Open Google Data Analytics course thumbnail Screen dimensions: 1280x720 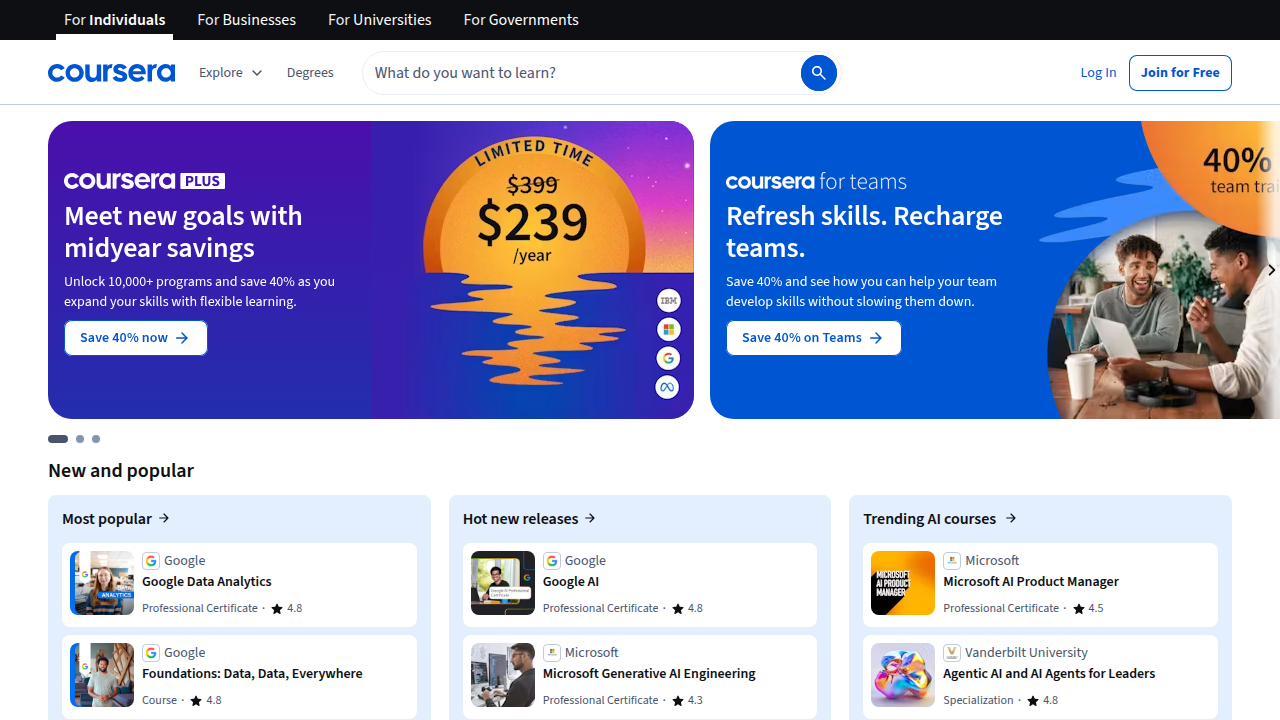(102, 583)
